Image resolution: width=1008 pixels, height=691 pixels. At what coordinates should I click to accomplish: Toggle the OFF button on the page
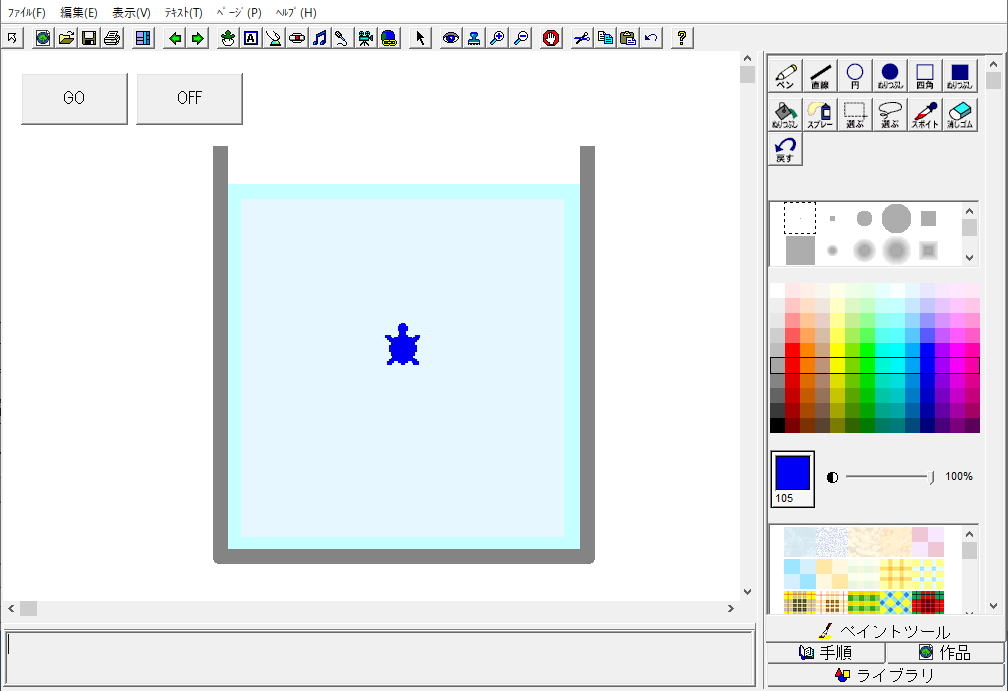190,98
